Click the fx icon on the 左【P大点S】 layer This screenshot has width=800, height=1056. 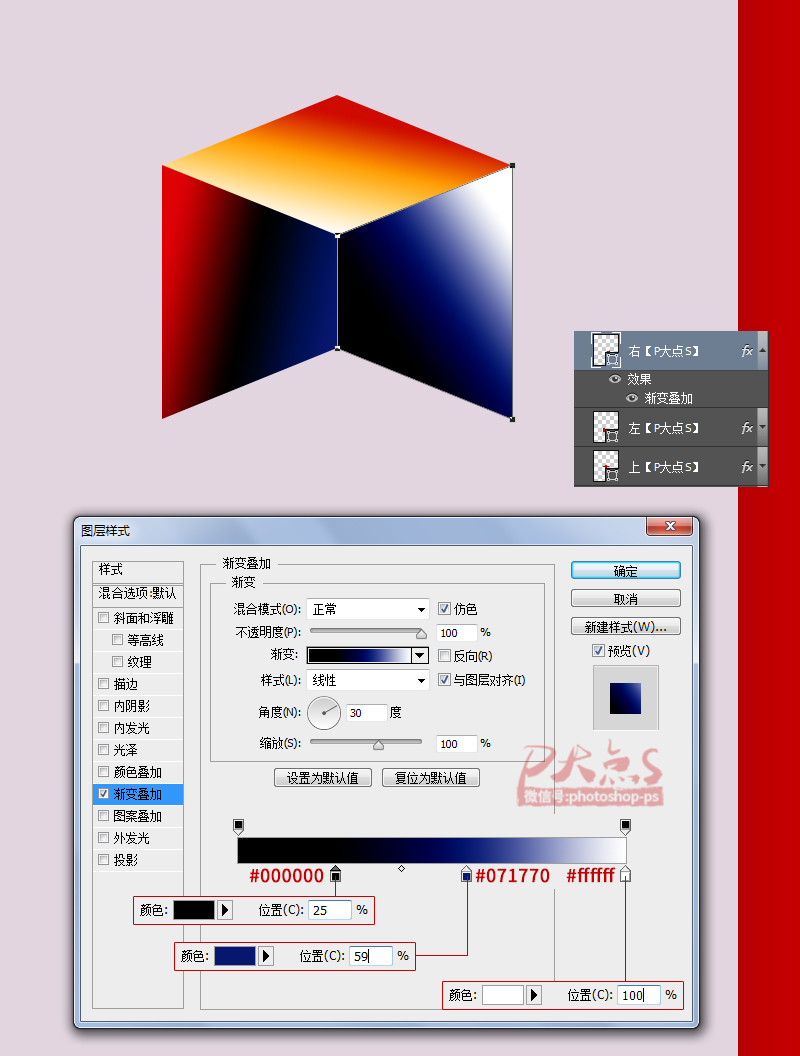(x=747, y=427)
